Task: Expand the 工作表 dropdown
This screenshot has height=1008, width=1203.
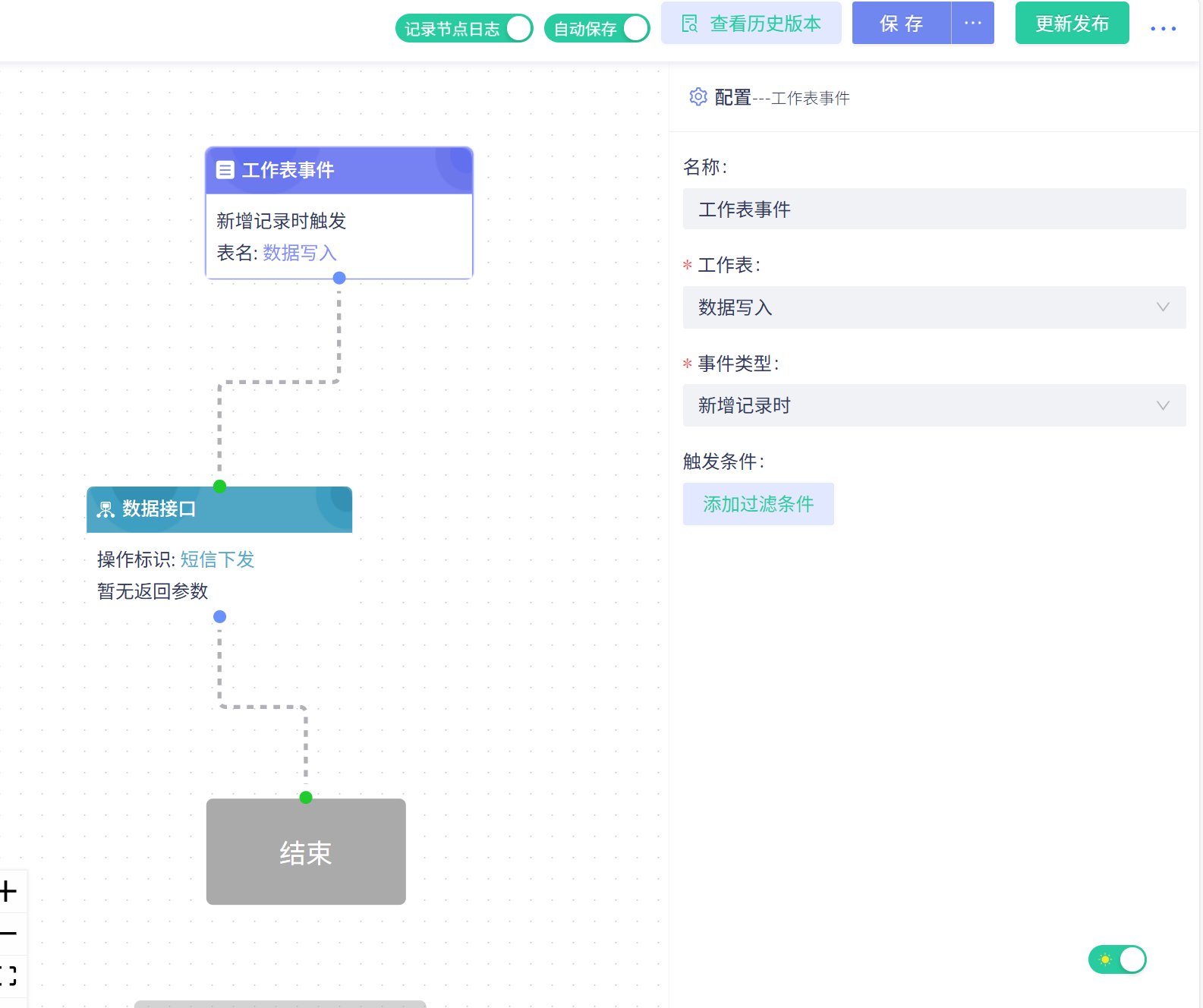Action: click(x=934, y=307)
